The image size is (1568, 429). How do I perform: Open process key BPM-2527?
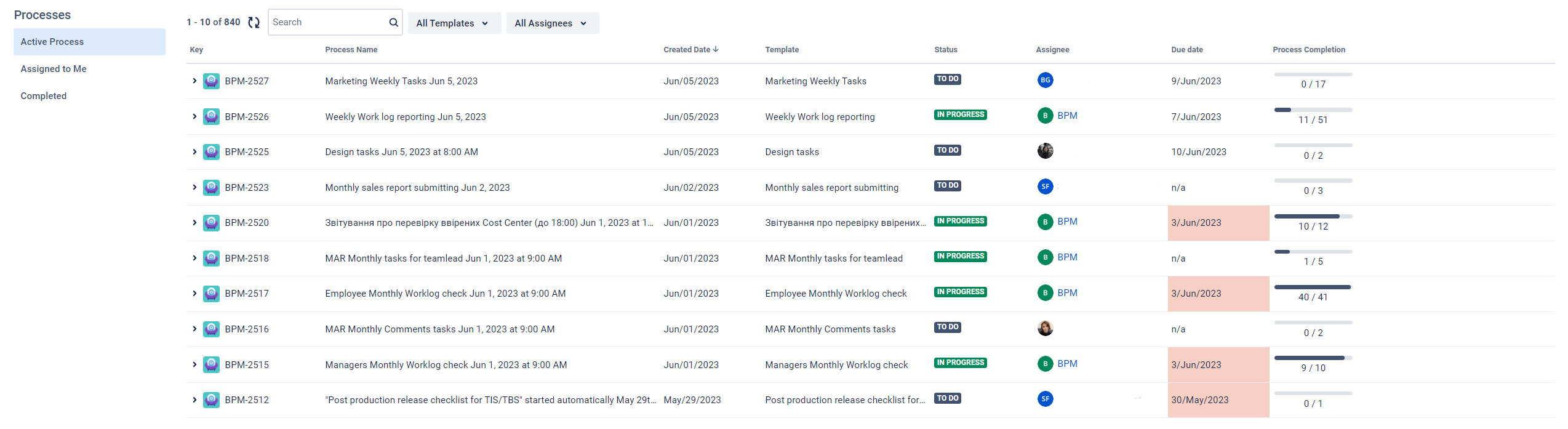[247, 81]
